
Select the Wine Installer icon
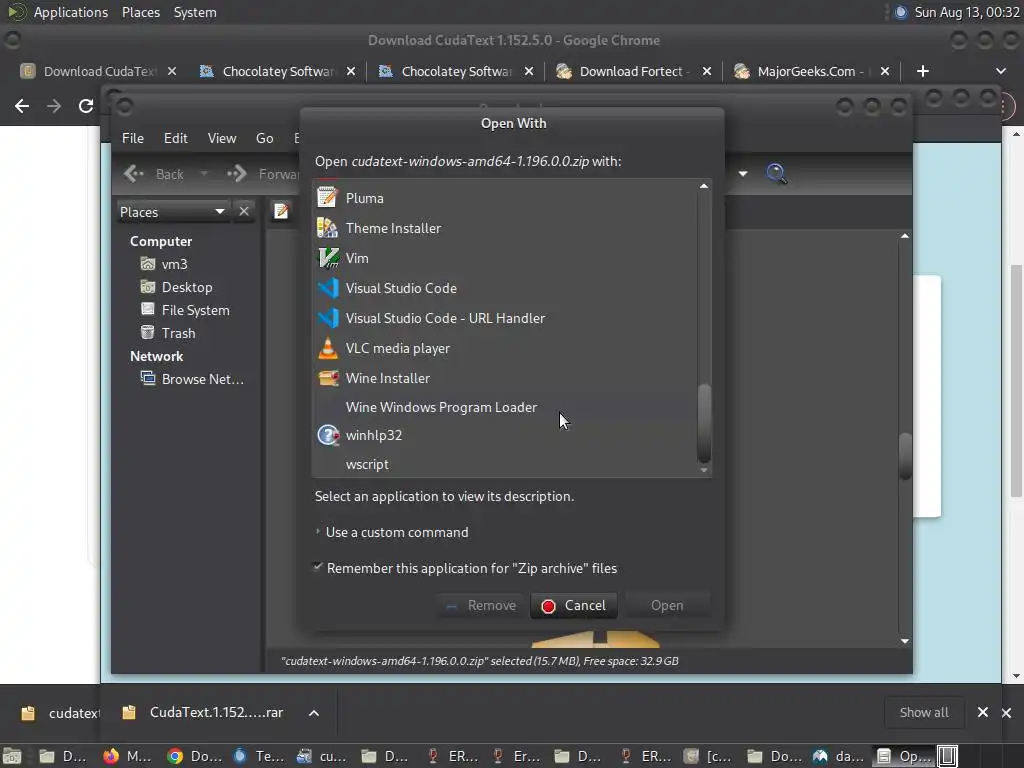point(328,378)
